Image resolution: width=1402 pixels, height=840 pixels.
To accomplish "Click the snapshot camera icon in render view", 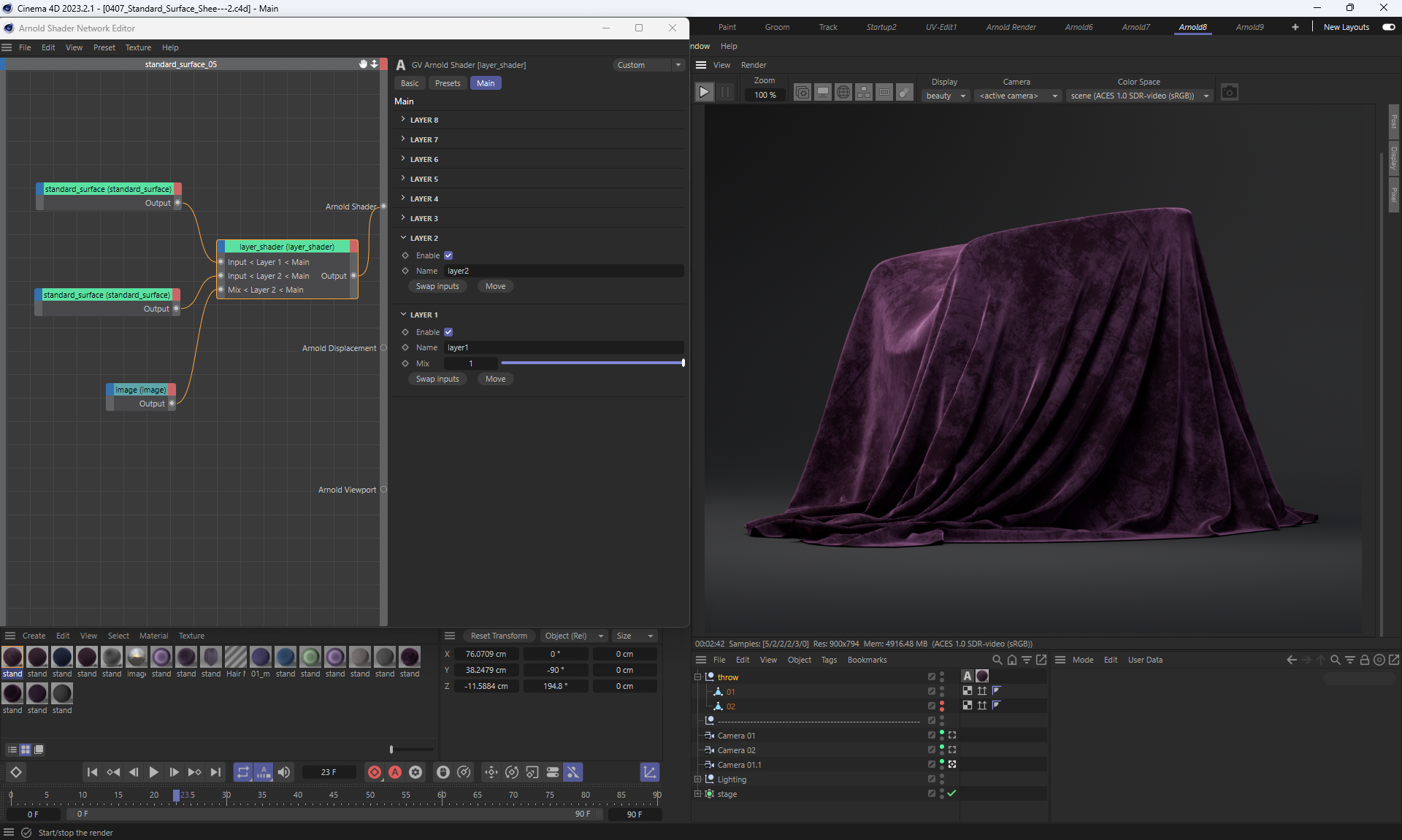I will 1230,93.
